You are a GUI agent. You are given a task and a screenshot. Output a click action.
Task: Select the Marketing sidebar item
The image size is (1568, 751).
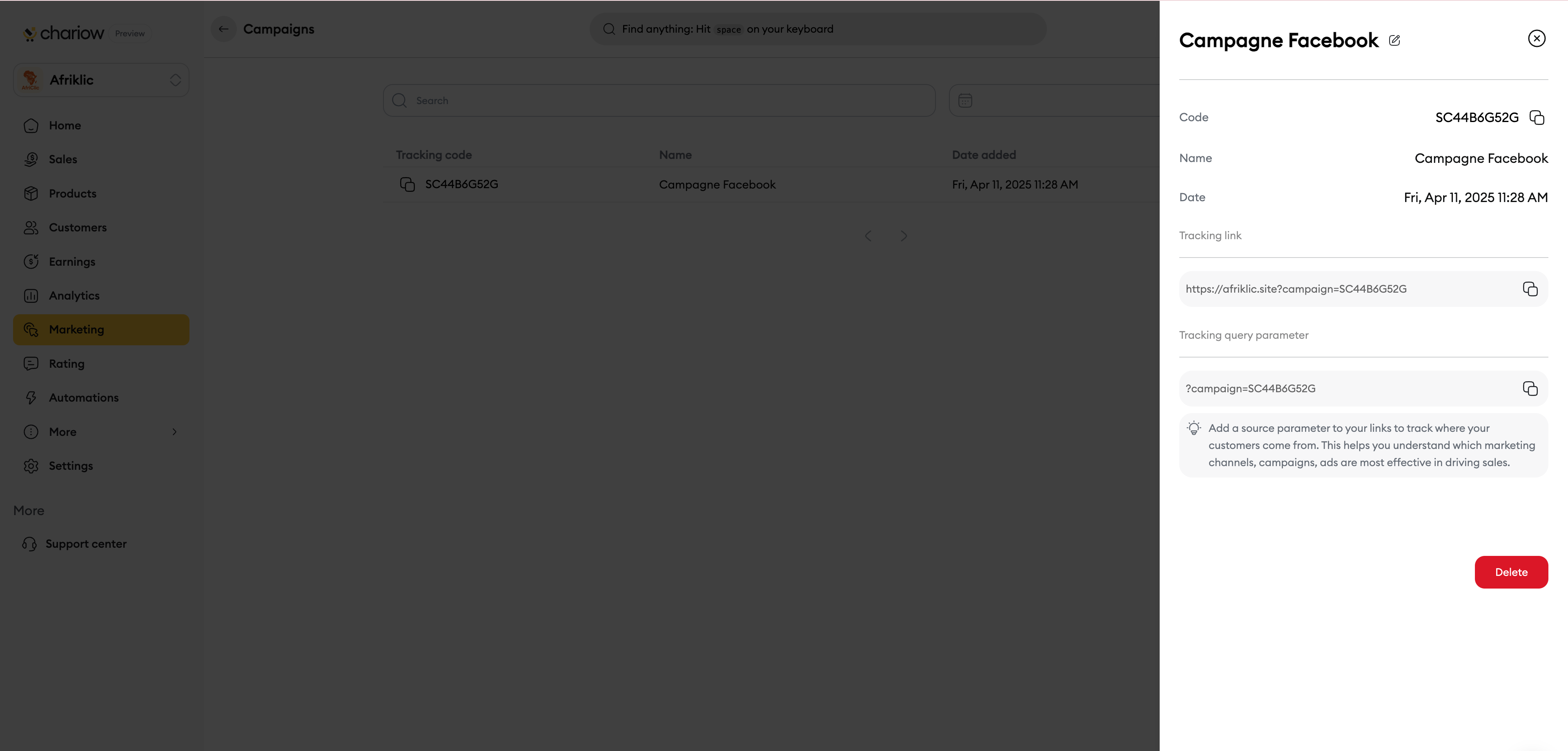(x=101, y=330)
